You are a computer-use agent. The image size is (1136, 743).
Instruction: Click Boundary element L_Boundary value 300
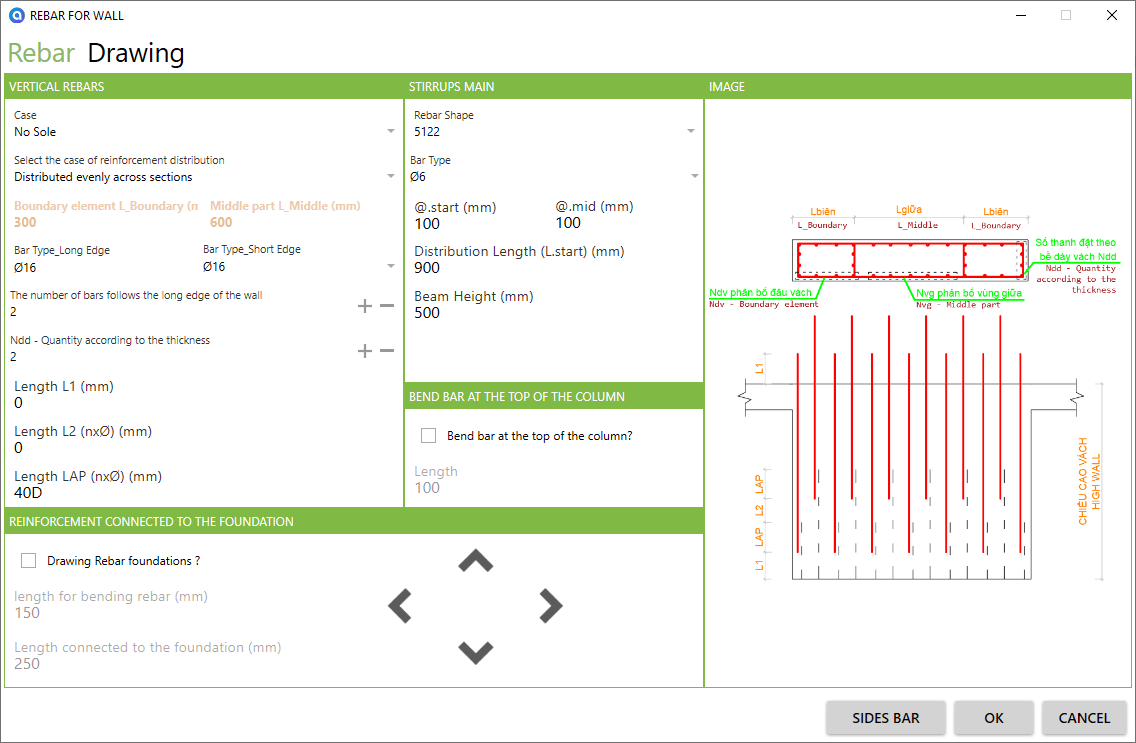point(105,222)
